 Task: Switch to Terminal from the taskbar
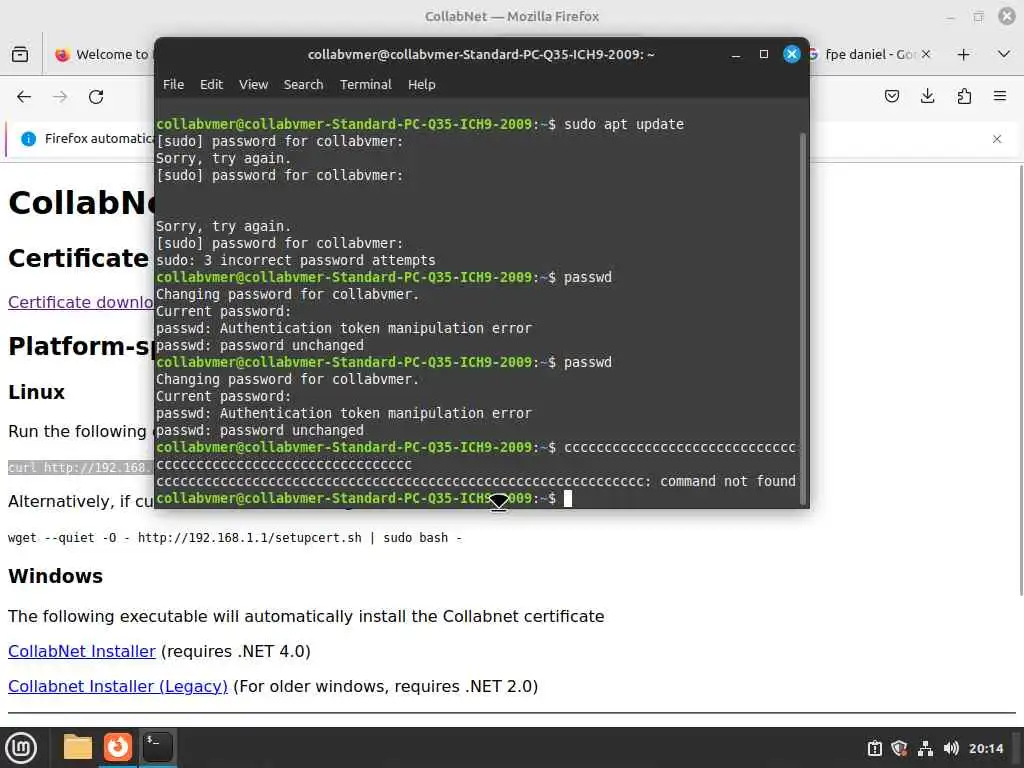(158, 747)
